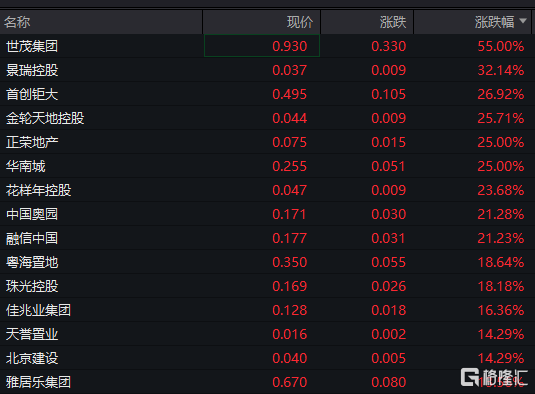Image resolution: width=535 pixels, height=394 pixels.
Task: Click the 0.044 price value
Action: [290, 118]
